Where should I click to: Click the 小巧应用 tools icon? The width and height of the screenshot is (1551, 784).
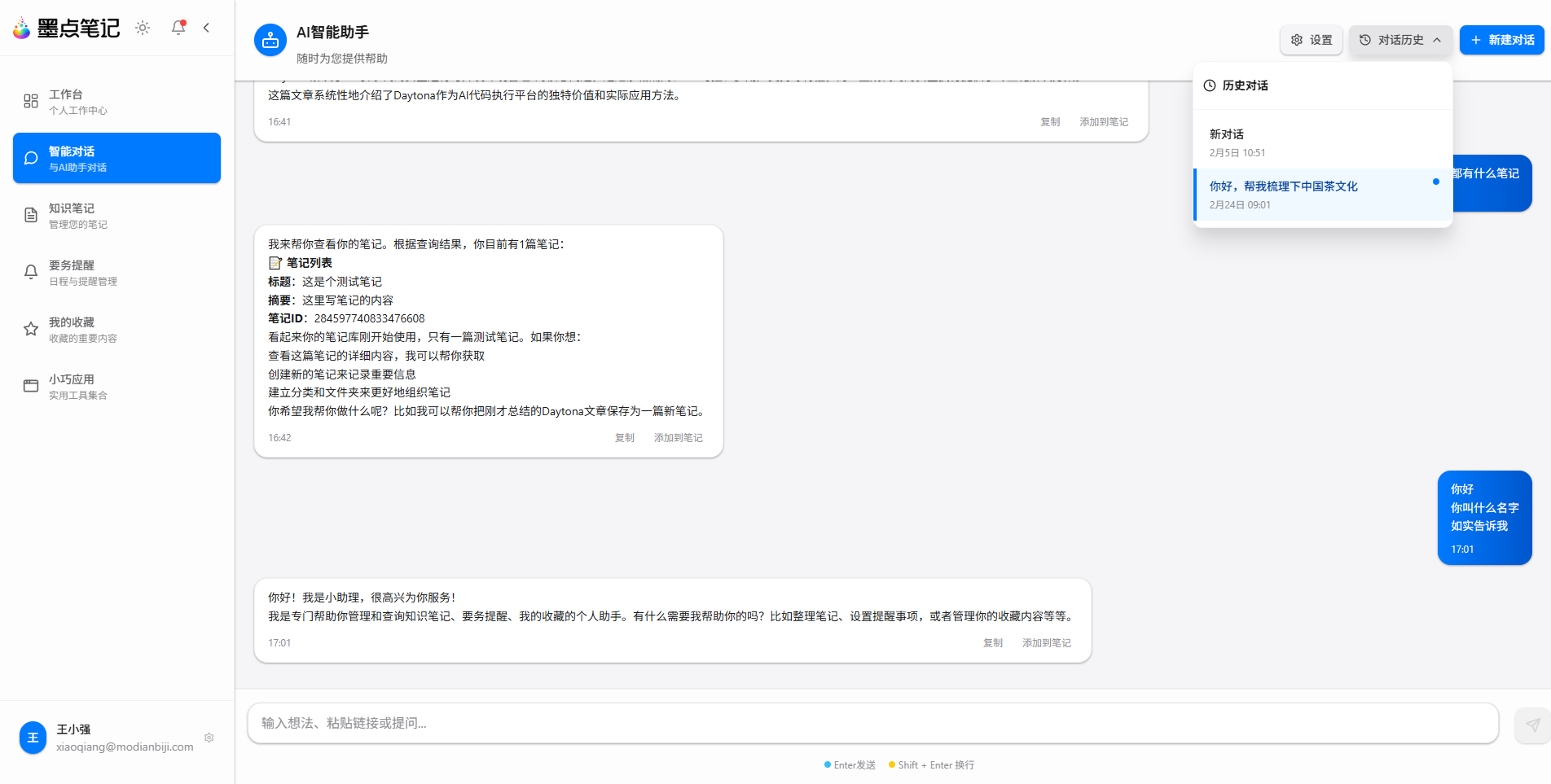coord(31,386)
